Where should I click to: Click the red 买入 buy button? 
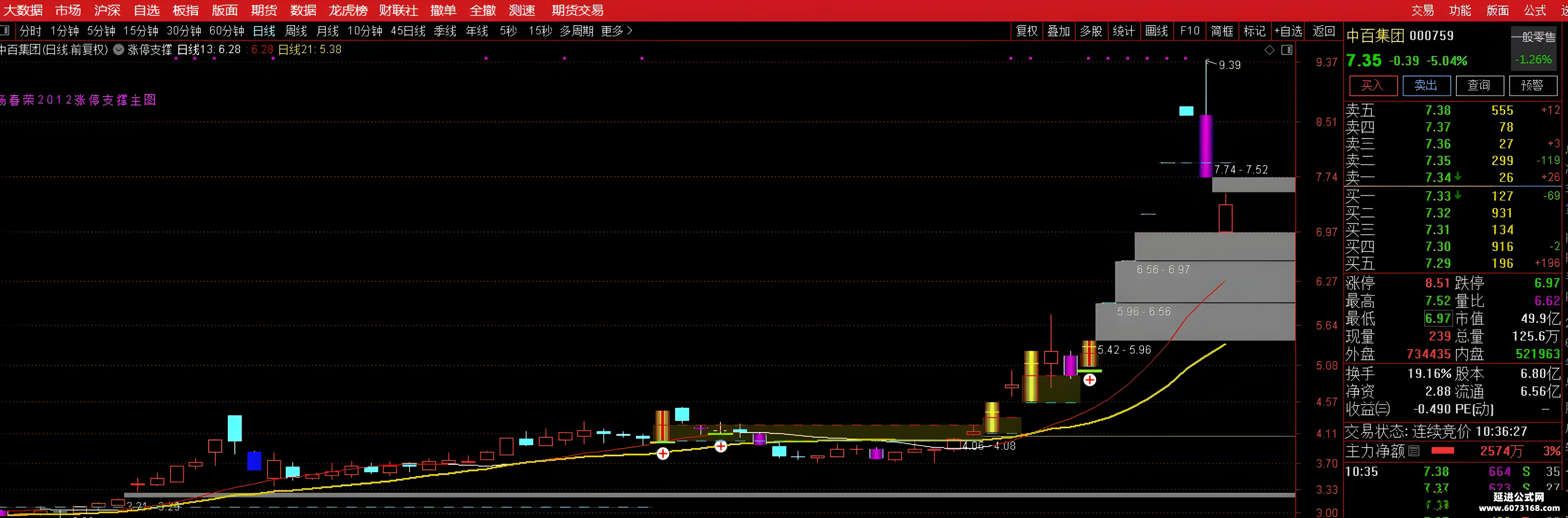coord(1372,85)
